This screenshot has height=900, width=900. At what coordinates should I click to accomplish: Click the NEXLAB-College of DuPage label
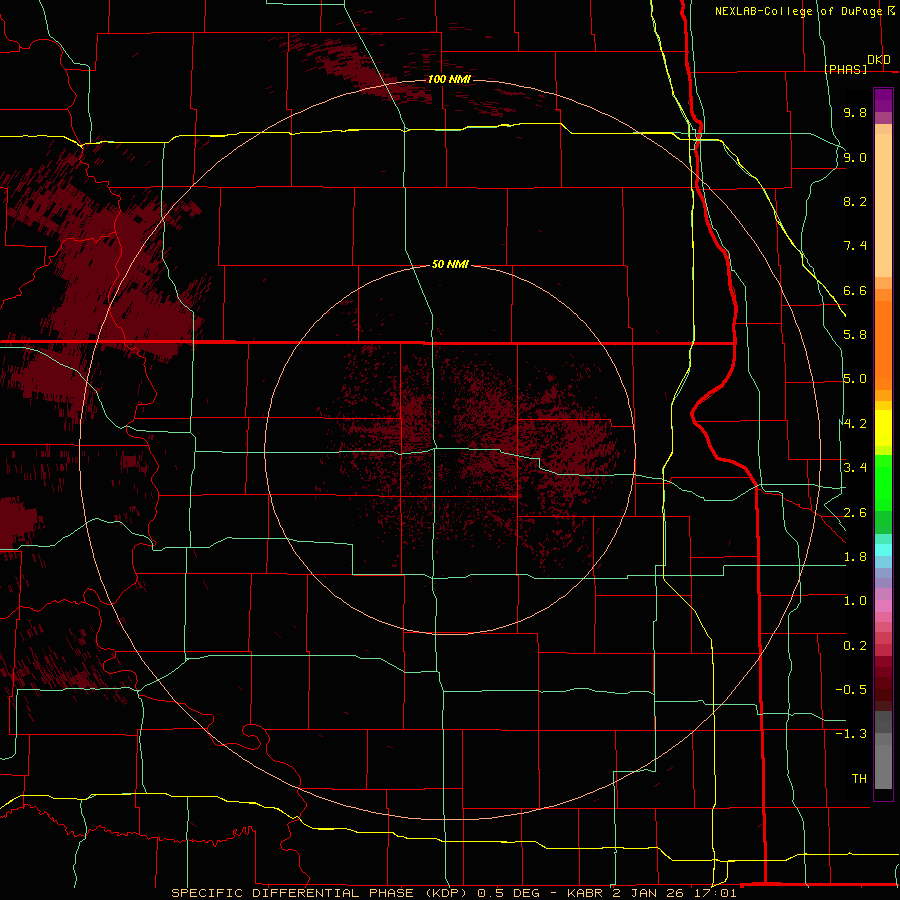[798, 11]
